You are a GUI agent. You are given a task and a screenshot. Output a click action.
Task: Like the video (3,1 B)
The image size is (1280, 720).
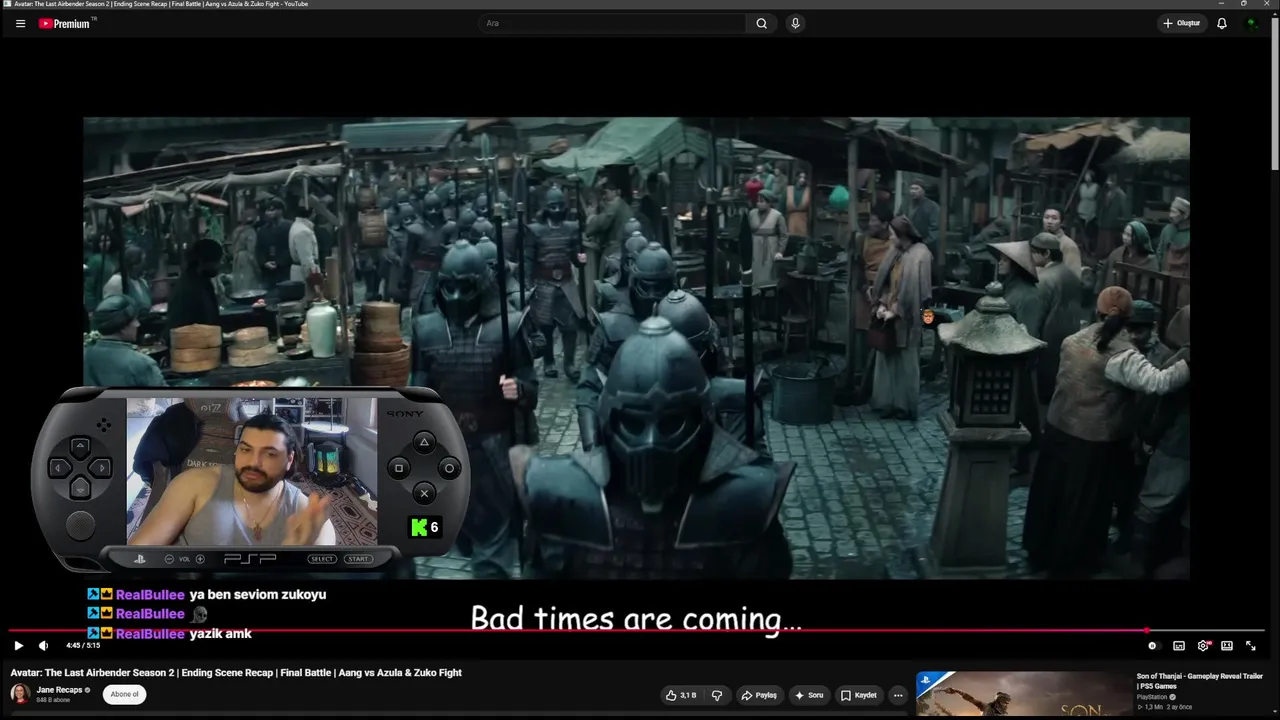(x=681, y=695)
